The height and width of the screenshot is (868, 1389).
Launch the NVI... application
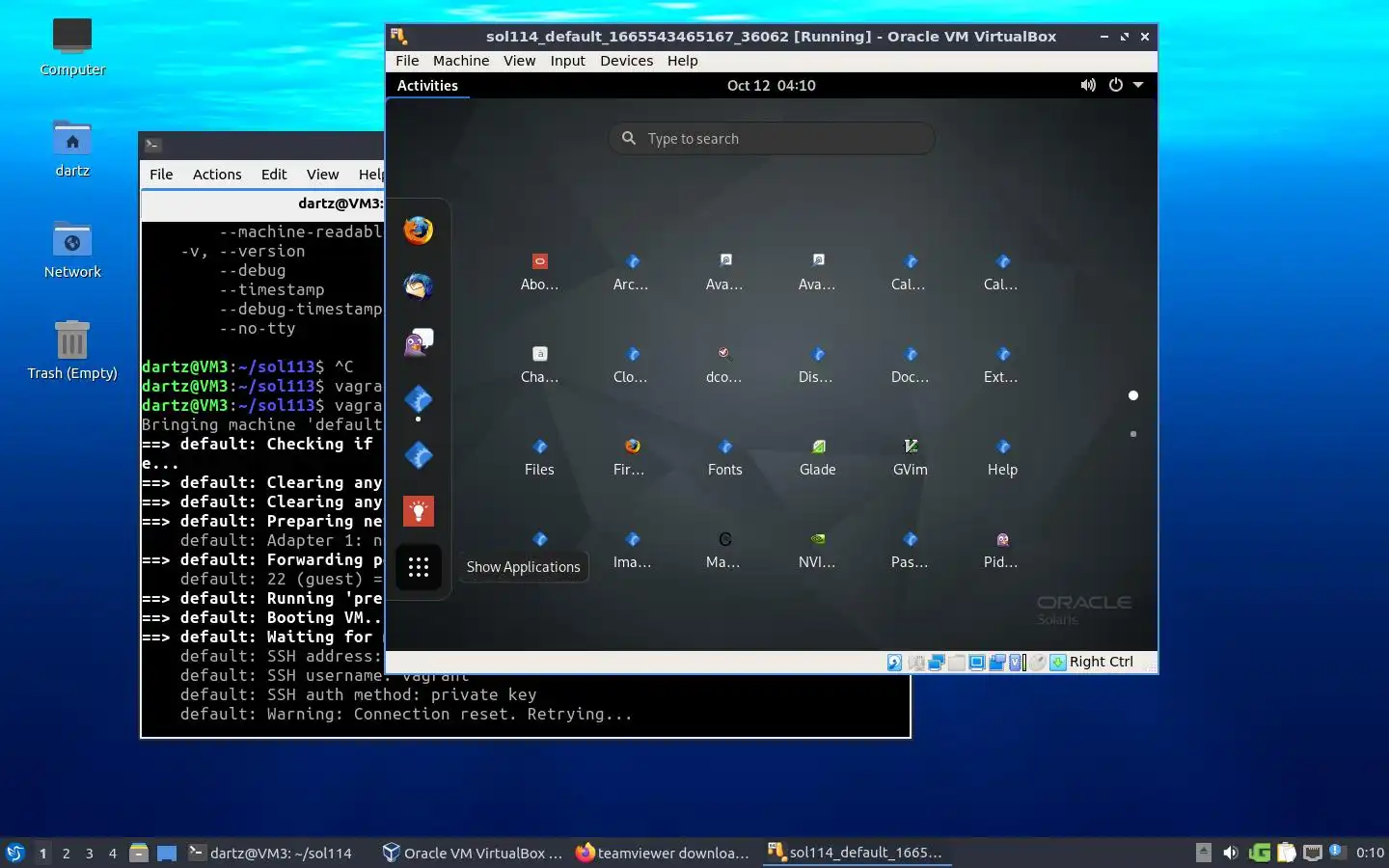tap(817, 550)
